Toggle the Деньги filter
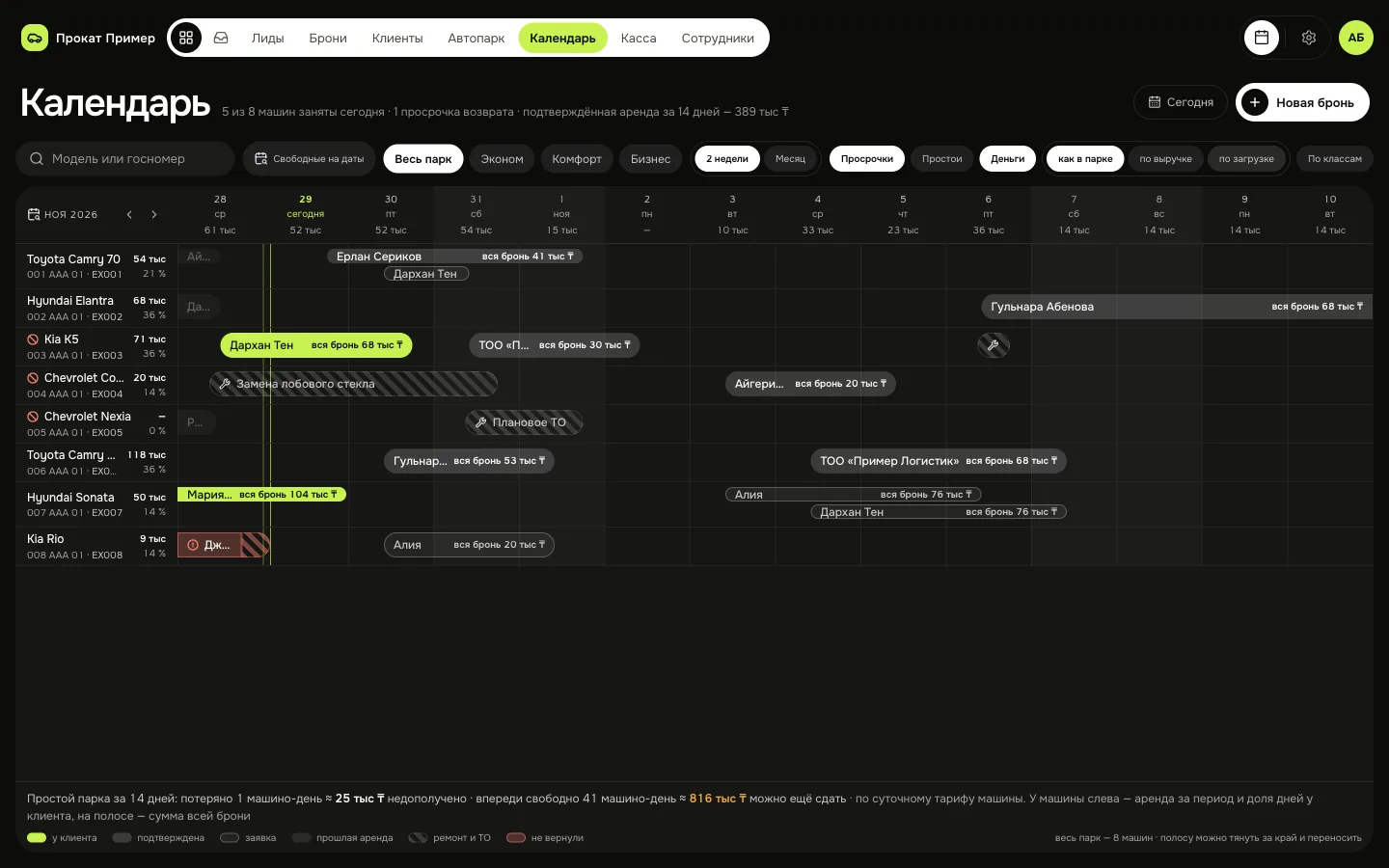This screenshot has height=868, width=1389. click(1008, 159)
